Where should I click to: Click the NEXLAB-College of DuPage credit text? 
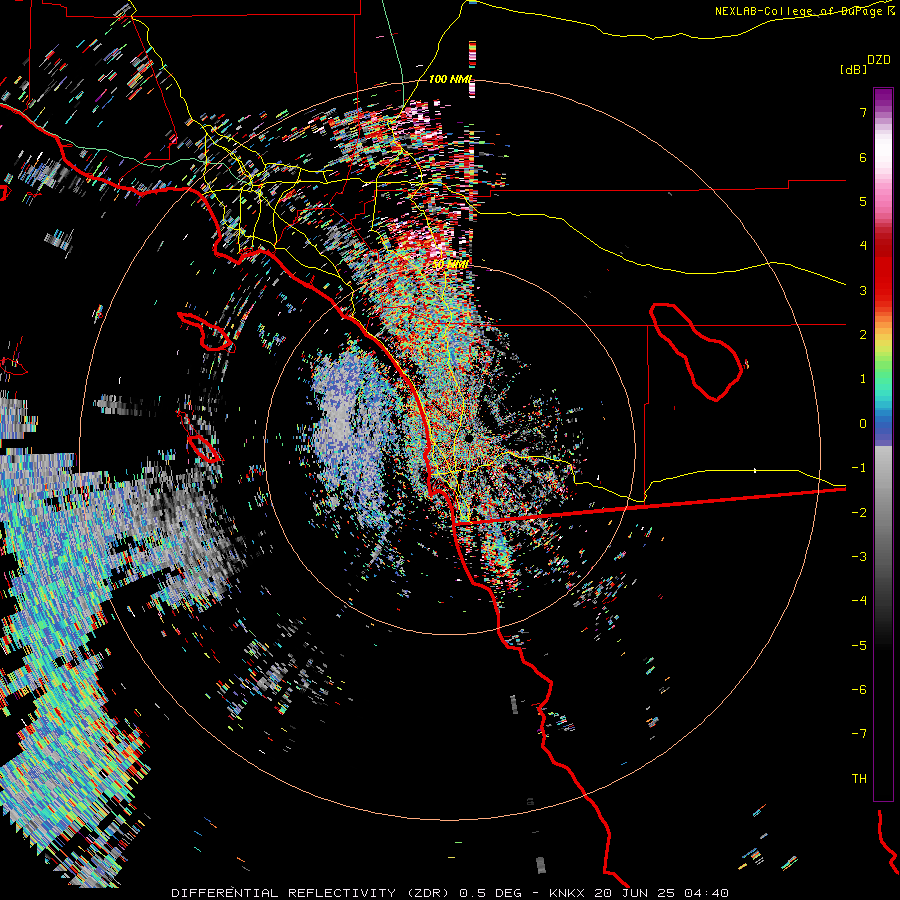point(800,11)
